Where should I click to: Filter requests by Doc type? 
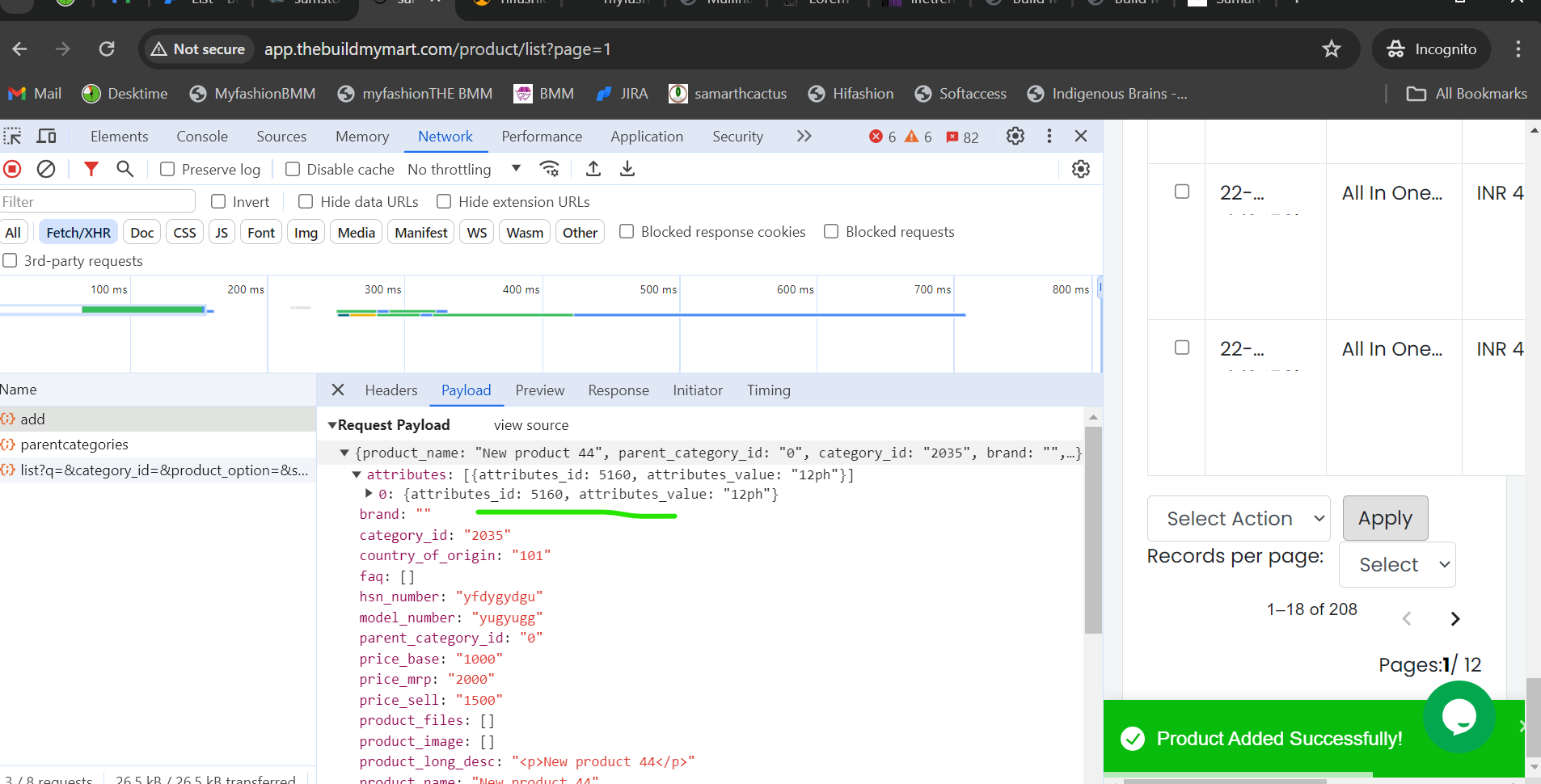point(142,233)
